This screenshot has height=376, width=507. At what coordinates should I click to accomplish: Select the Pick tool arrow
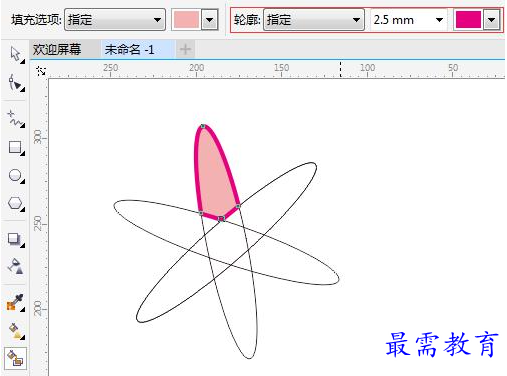pyautogui.click(x=15, y=54)
